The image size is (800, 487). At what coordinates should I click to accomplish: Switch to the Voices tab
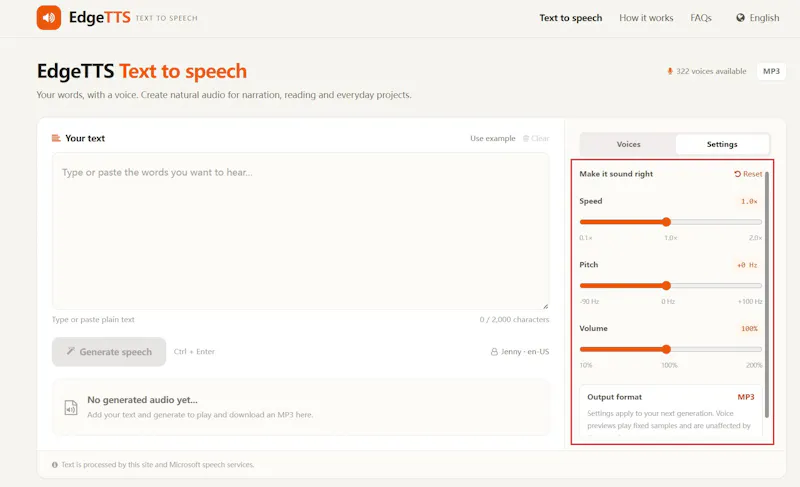point(628,144)
